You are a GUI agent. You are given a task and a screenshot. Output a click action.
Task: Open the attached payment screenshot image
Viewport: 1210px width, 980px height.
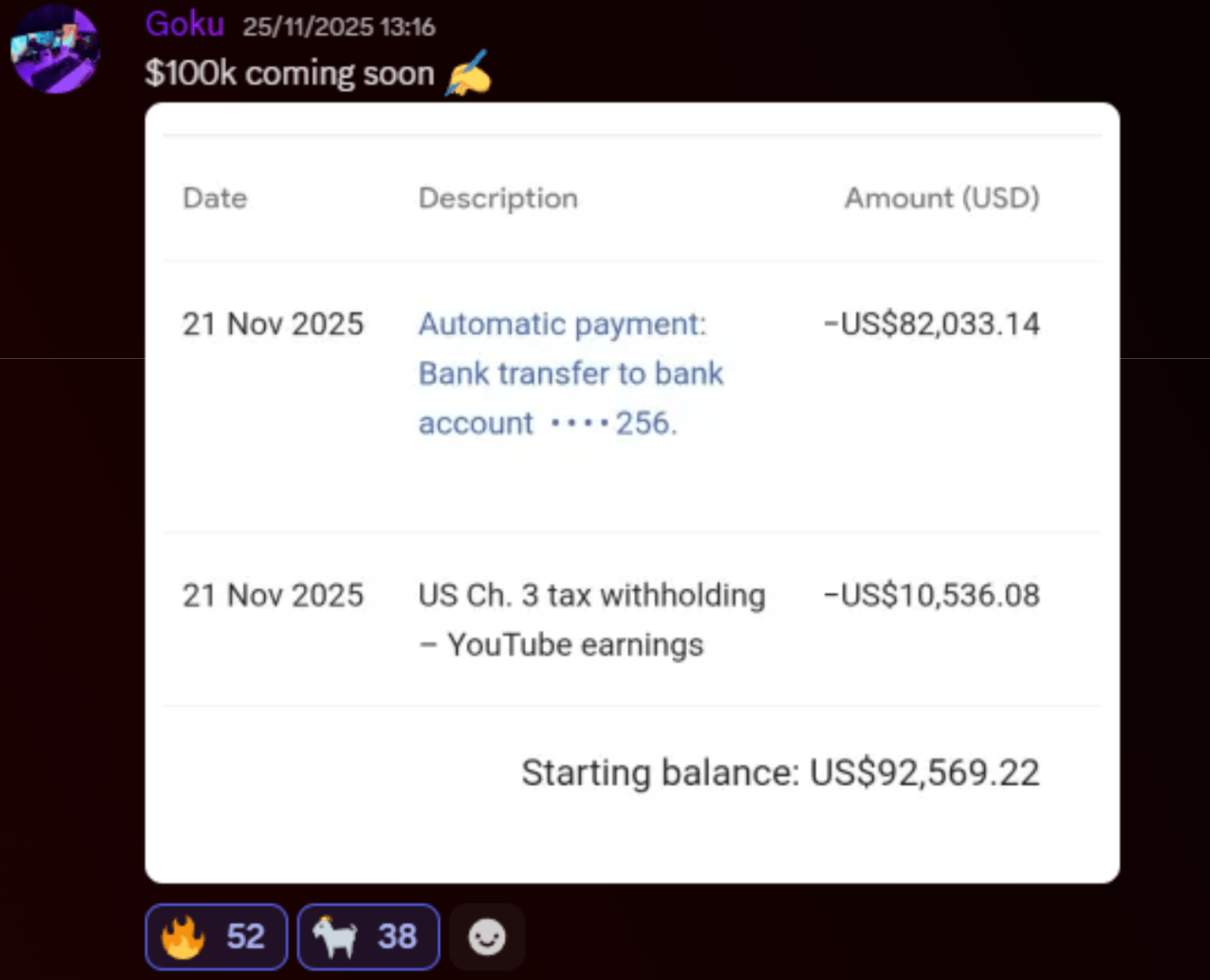(632, 491)
